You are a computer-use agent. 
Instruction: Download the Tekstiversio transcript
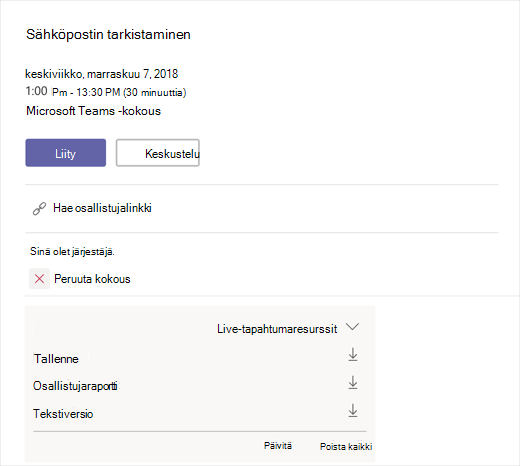pos(353,411)
